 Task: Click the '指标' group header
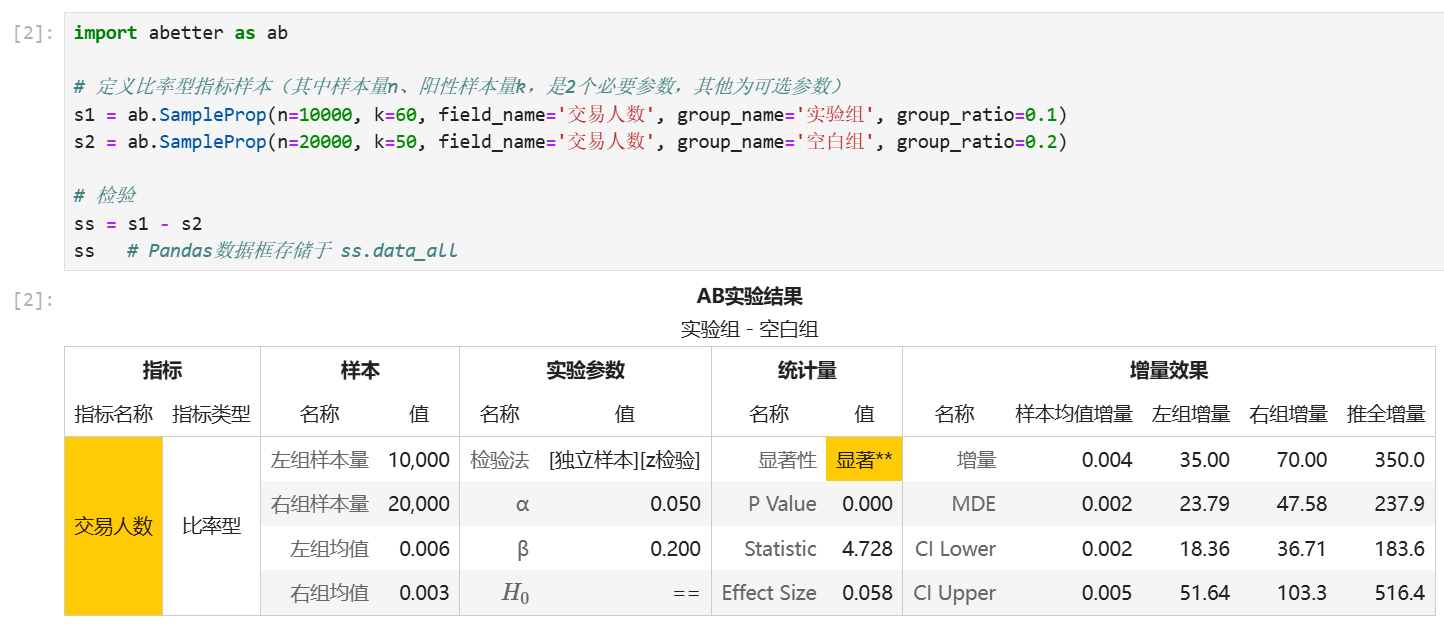click(162, 370)
